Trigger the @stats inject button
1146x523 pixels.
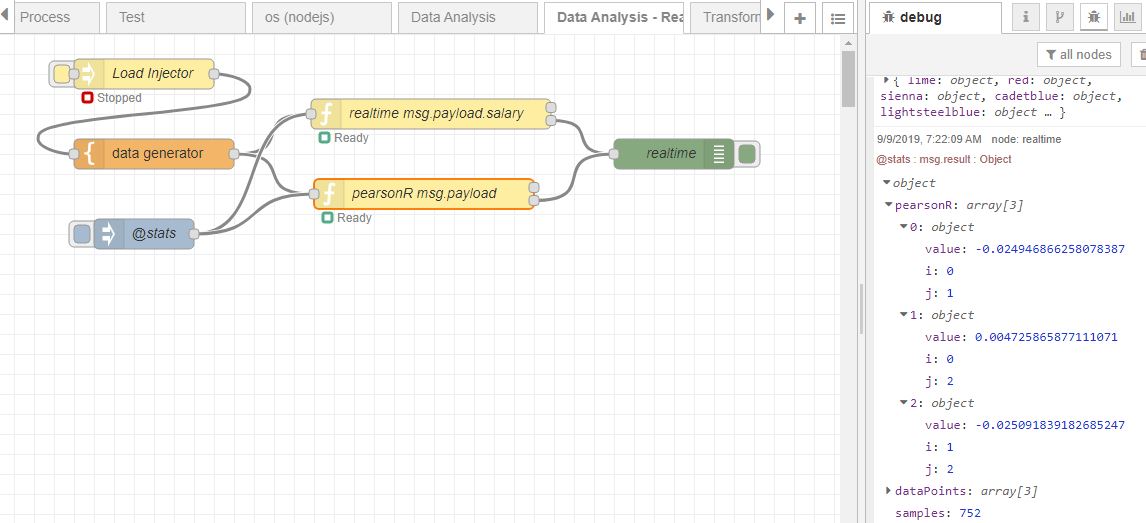point(82,234)
